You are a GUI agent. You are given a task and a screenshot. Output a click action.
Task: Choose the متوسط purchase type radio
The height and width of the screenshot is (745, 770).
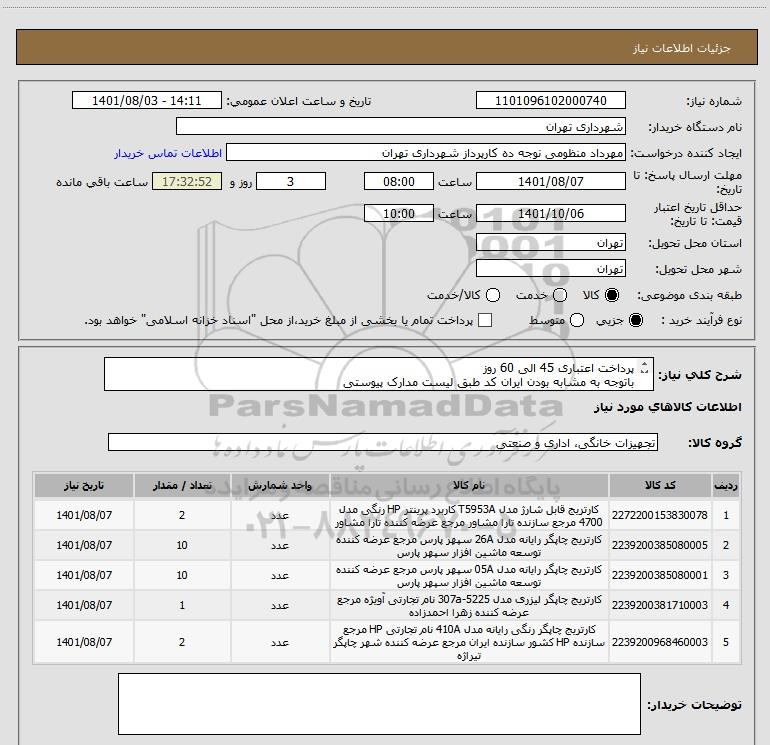(x=577, y=320)
